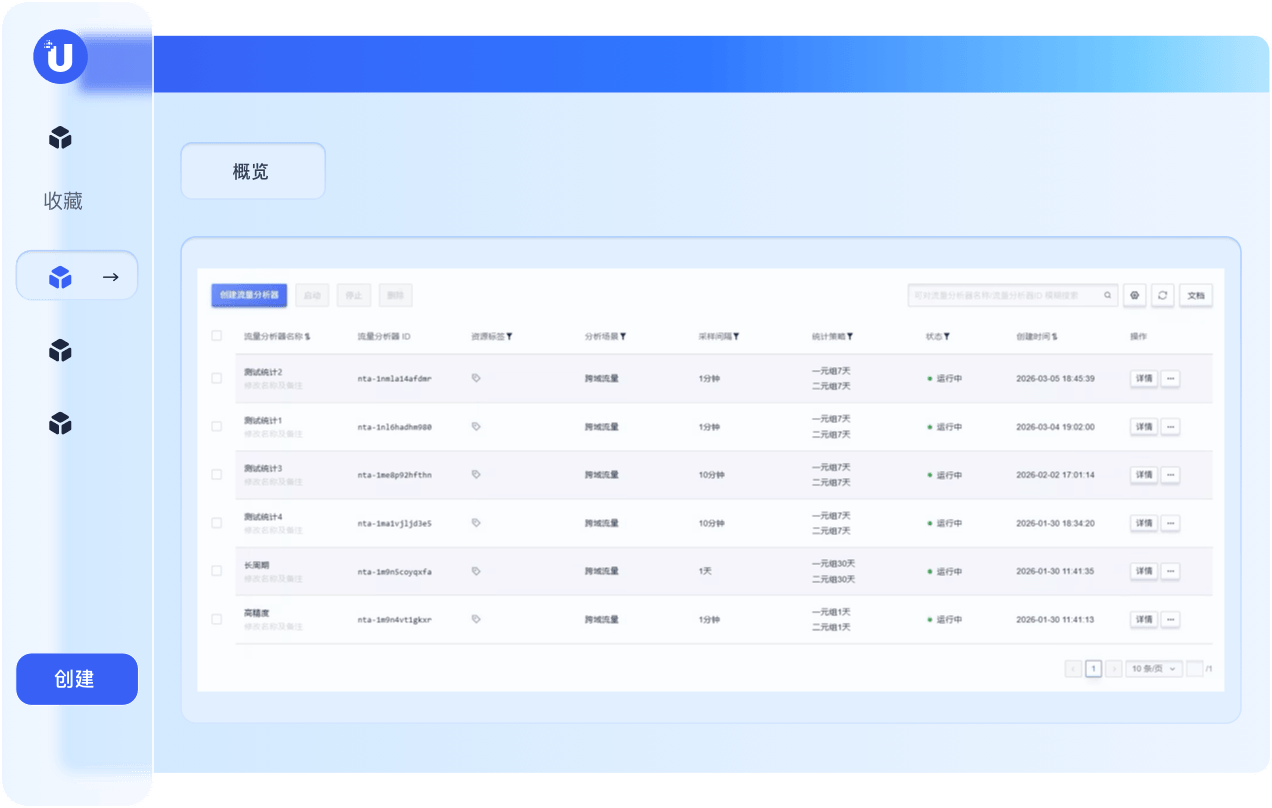Click the search magnifier icon
Screen dimensions: 1272x808
[x=1107, y=295]
